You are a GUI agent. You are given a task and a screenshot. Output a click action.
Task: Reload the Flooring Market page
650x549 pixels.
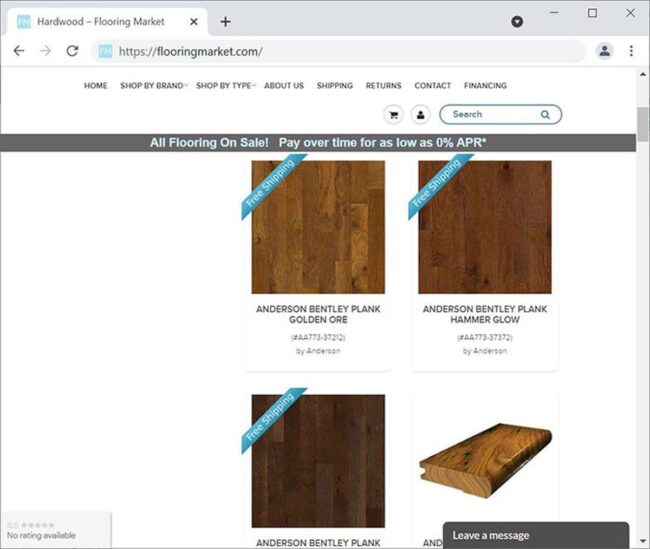(x=73, y=51)
